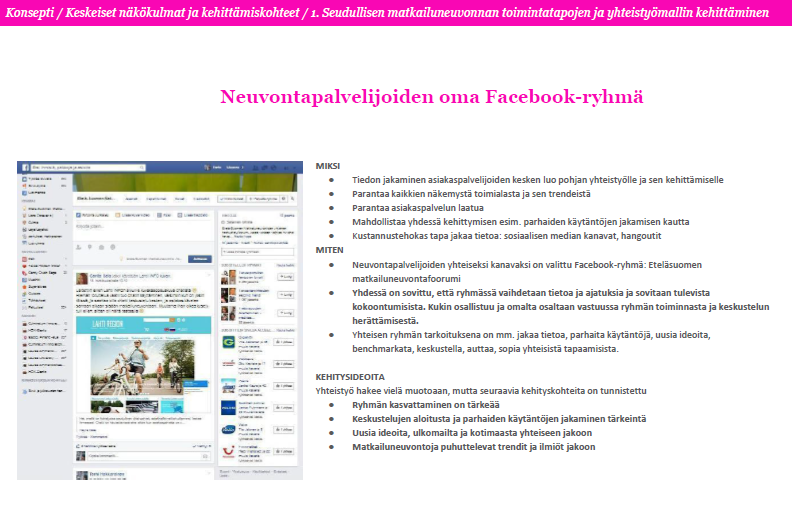Screen dimensions: 792x519
Task: Click the bullet starting 'Matkailuneuvontoja puhuttelevat trendit'
Action: pyautogui.click(x=474, y=447)
